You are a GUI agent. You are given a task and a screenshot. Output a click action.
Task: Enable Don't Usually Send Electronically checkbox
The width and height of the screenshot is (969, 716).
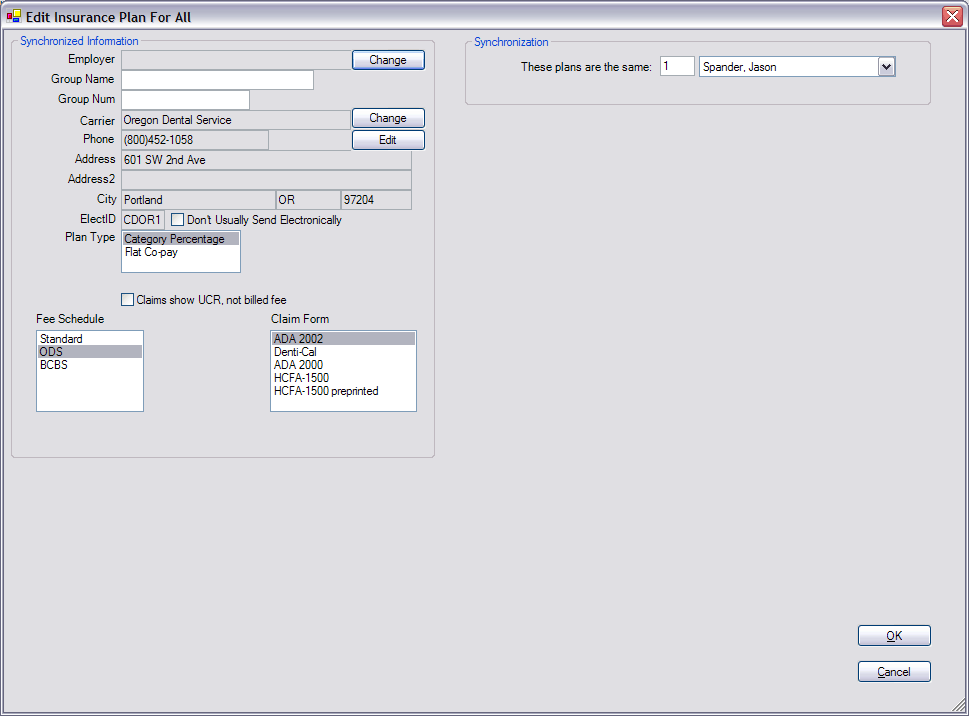click(x=178, y=220)
